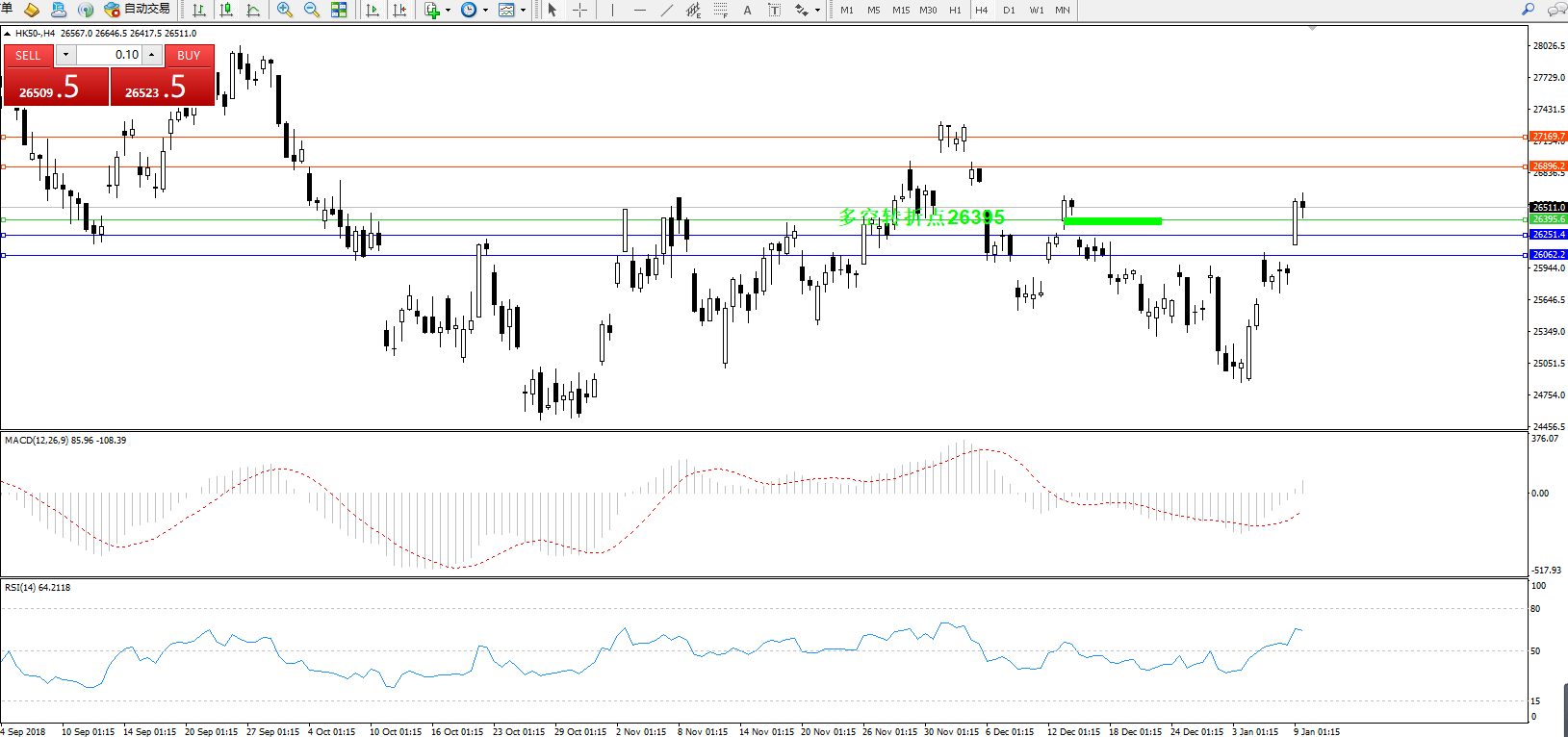The height and width of the screenshot is (737, 1568).
Task: Click the 0.10 lot volume field
Action: (x=110, y=55)
